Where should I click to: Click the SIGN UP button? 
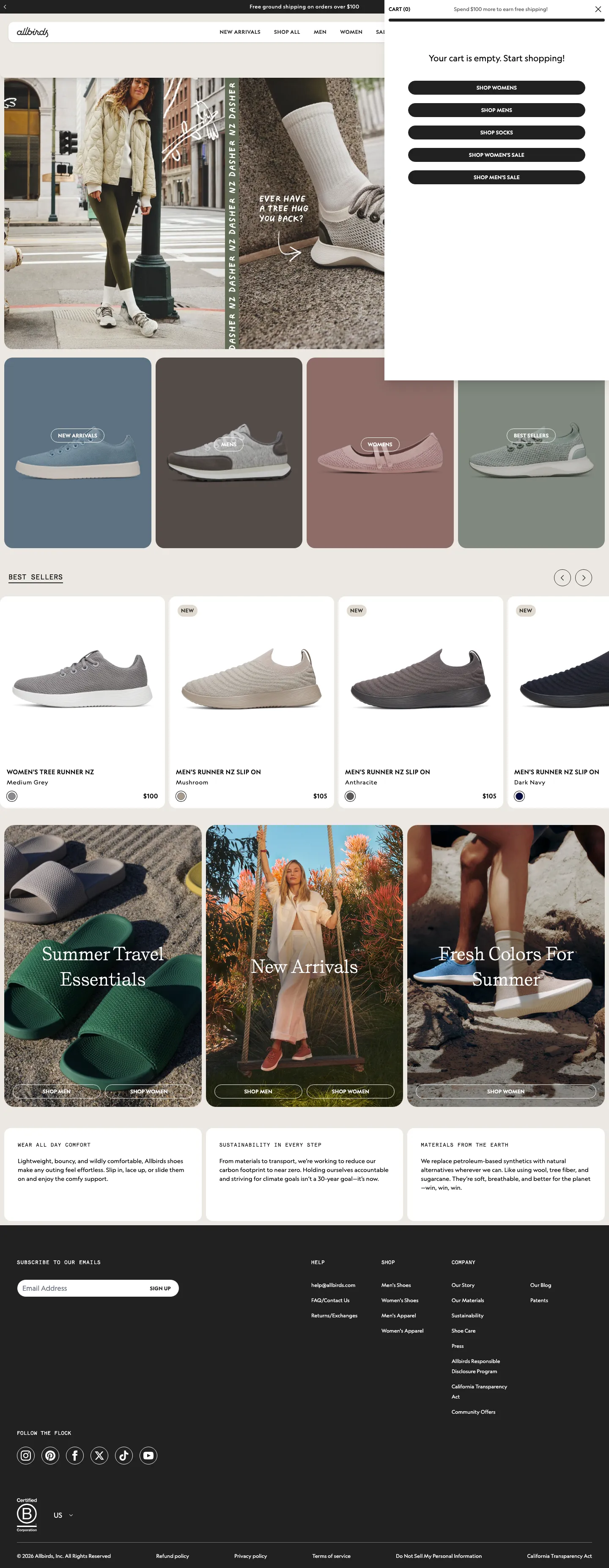click(x=160, y=1288)
